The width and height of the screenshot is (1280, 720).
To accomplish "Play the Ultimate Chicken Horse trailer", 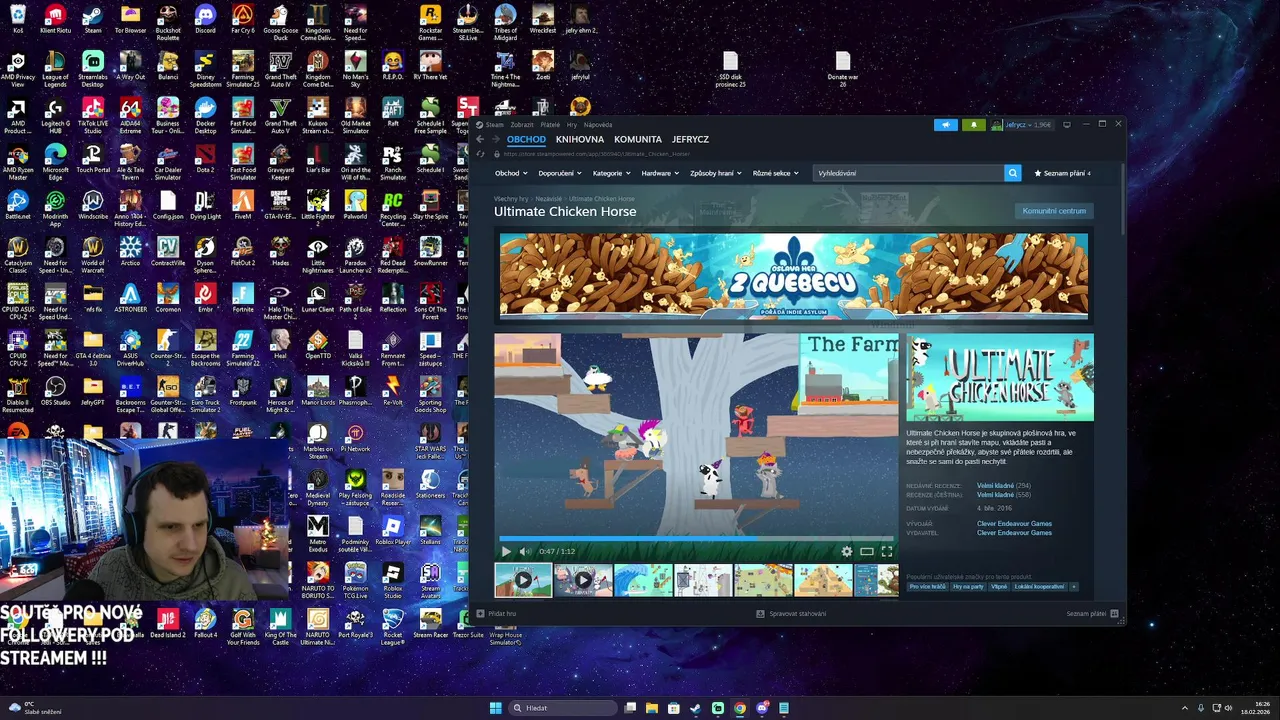I will 506,551.
